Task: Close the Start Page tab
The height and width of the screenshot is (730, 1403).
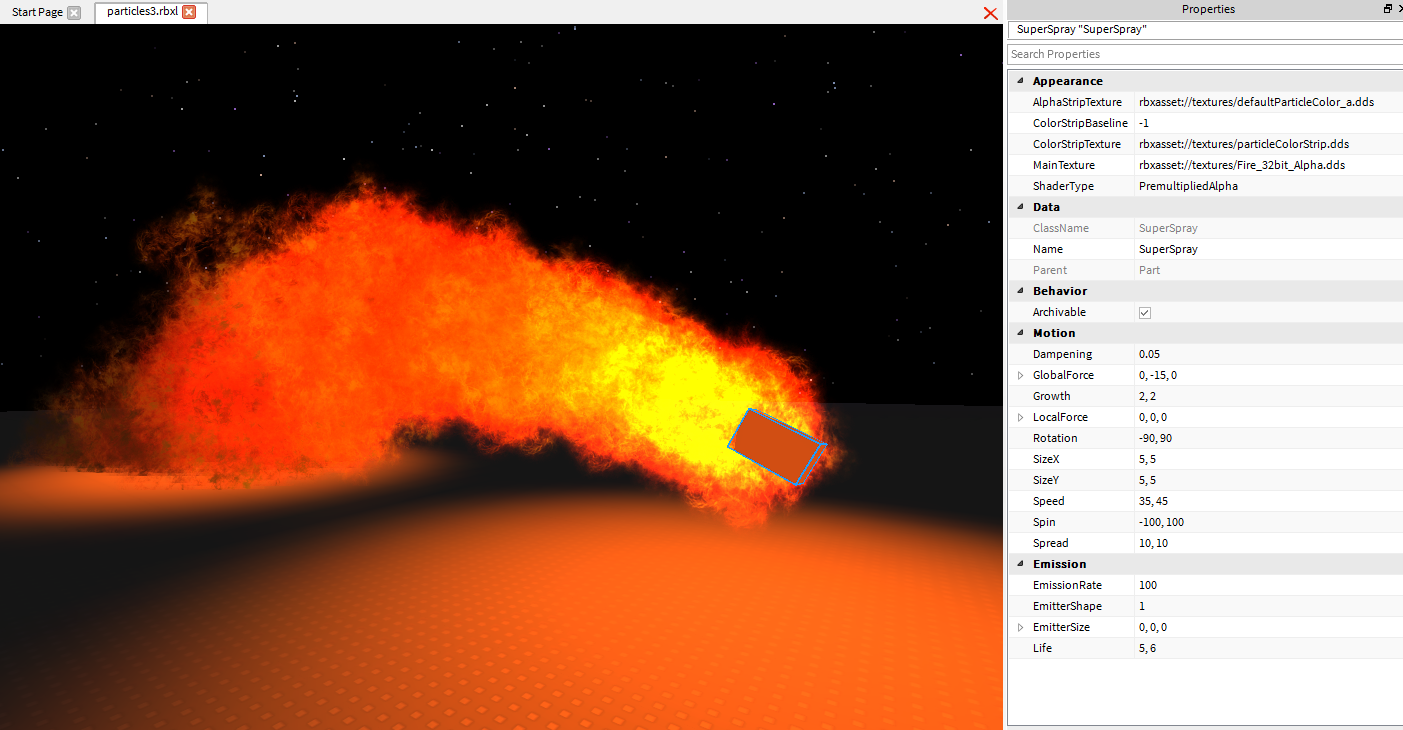Action: (74, 12)
